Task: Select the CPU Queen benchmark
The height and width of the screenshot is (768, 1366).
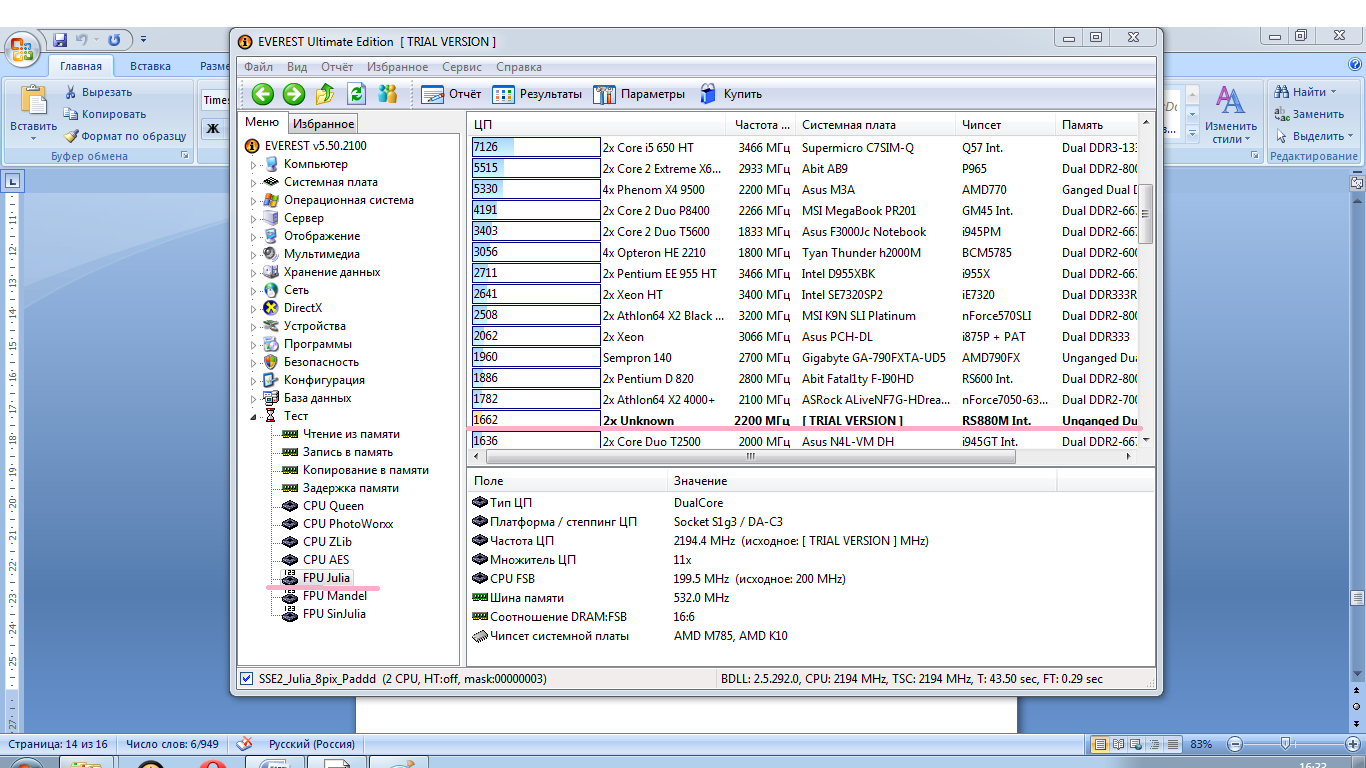Action: coord(333,506)
